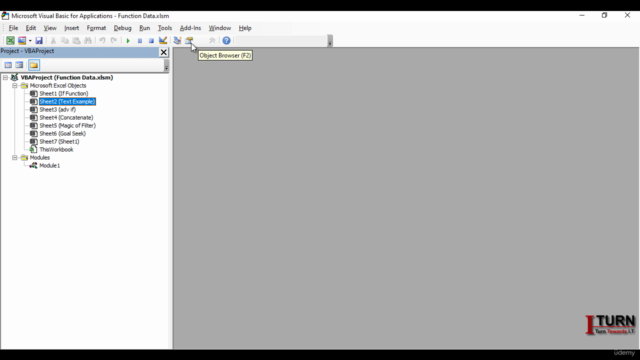
Task: Open Find with the binoculars icon
Action: coord(88,40)
